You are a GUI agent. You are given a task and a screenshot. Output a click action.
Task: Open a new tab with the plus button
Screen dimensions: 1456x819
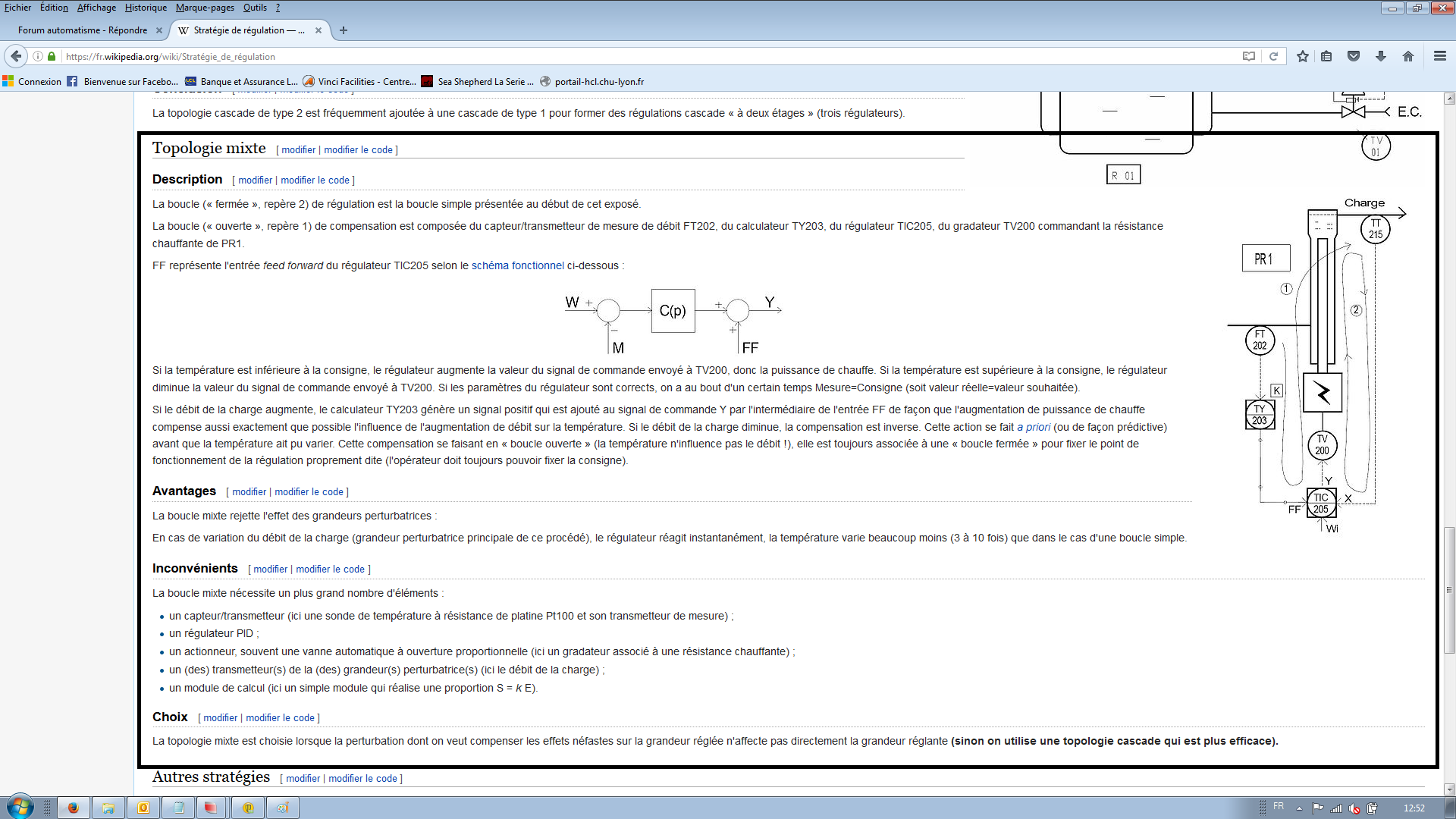tap(344, 30)
